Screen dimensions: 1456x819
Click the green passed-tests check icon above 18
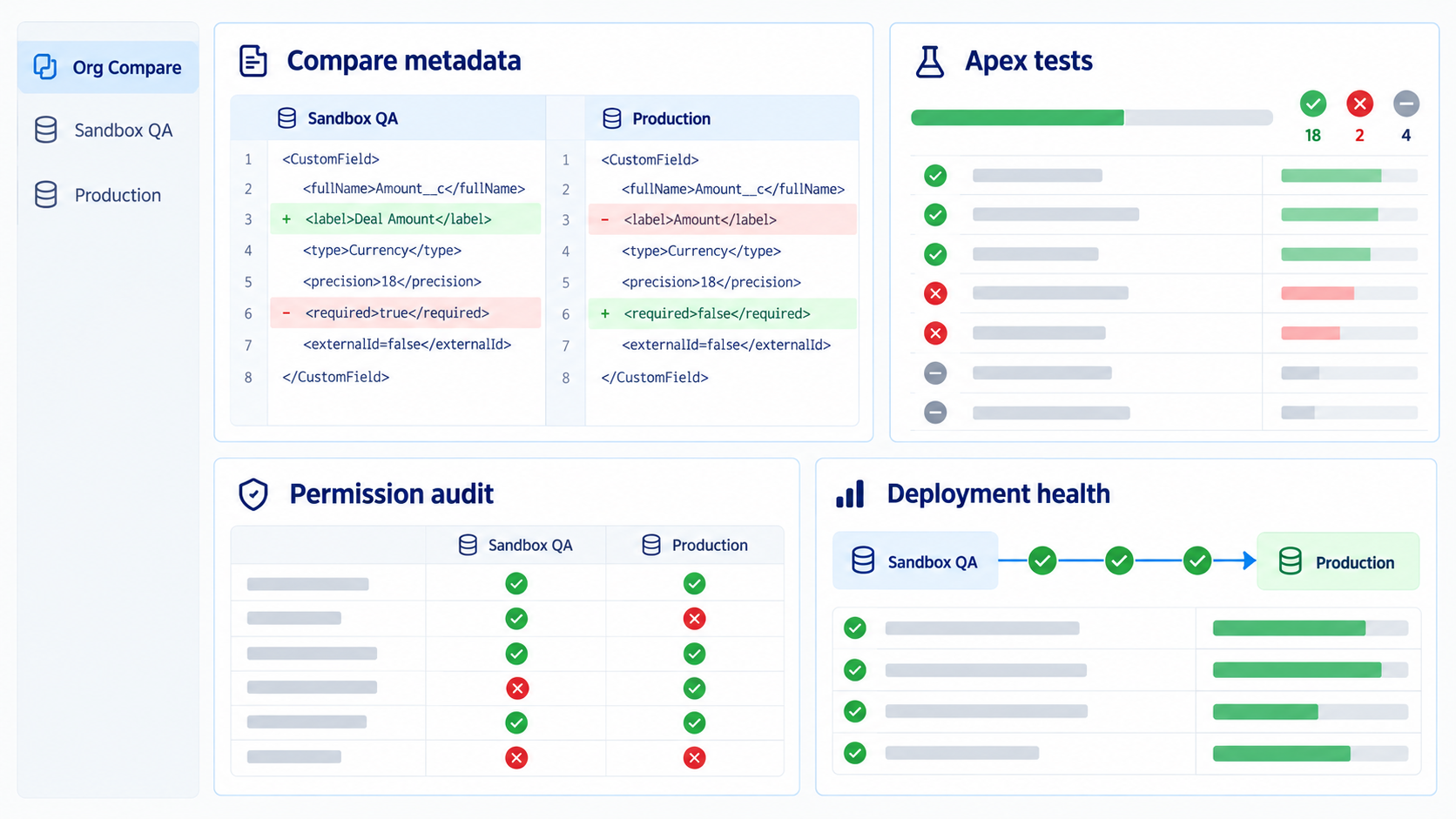pyautogui.click(x=1313, y=104)
